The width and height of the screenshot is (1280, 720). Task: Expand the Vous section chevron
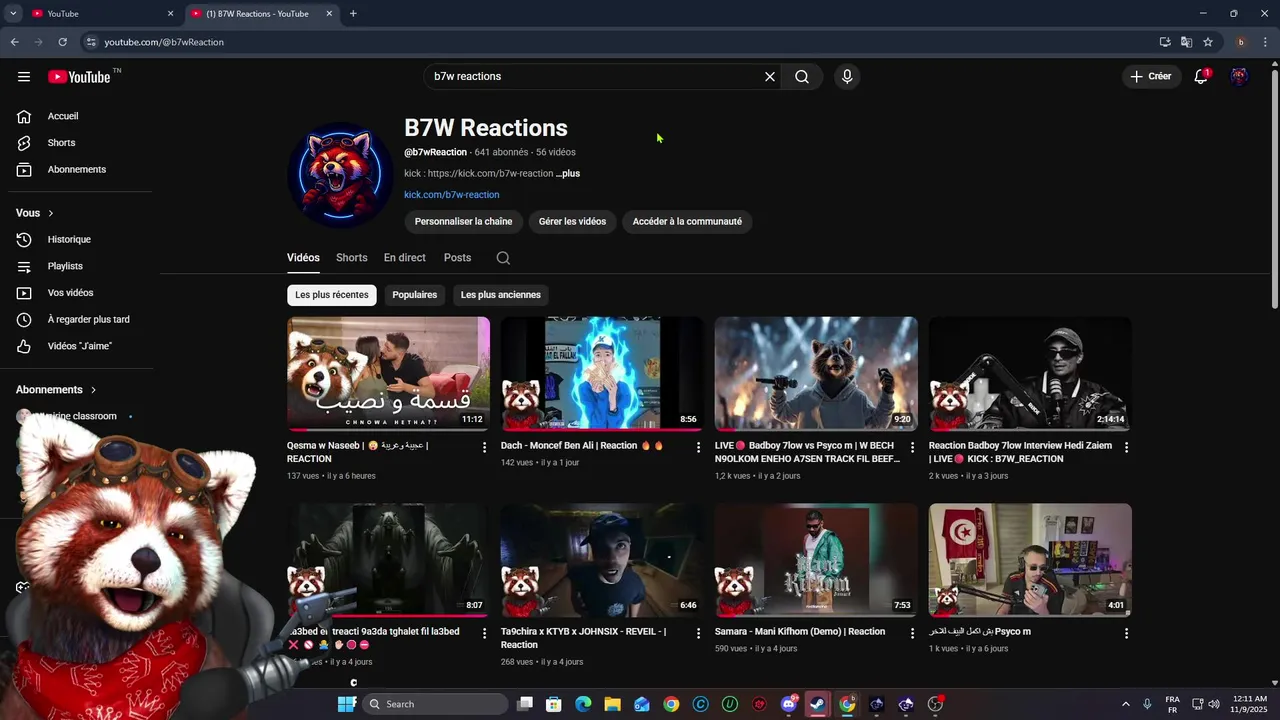pyautogui.click(x=51, y=213)
